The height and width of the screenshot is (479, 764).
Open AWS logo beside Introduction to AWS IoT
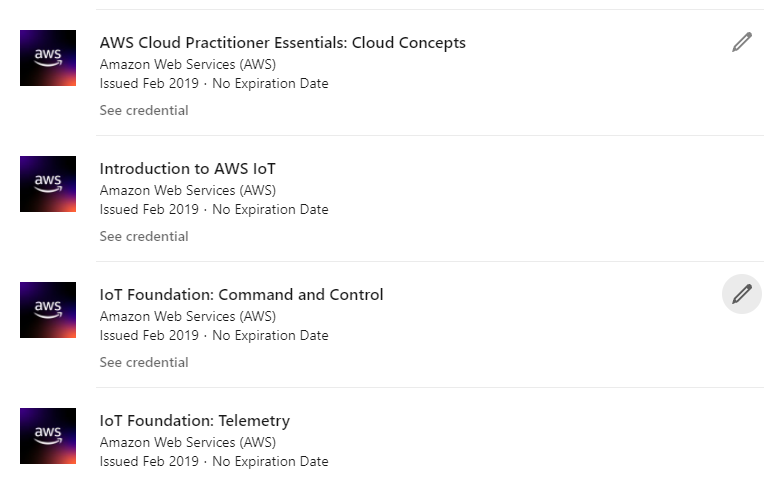(x=48, y=184)
